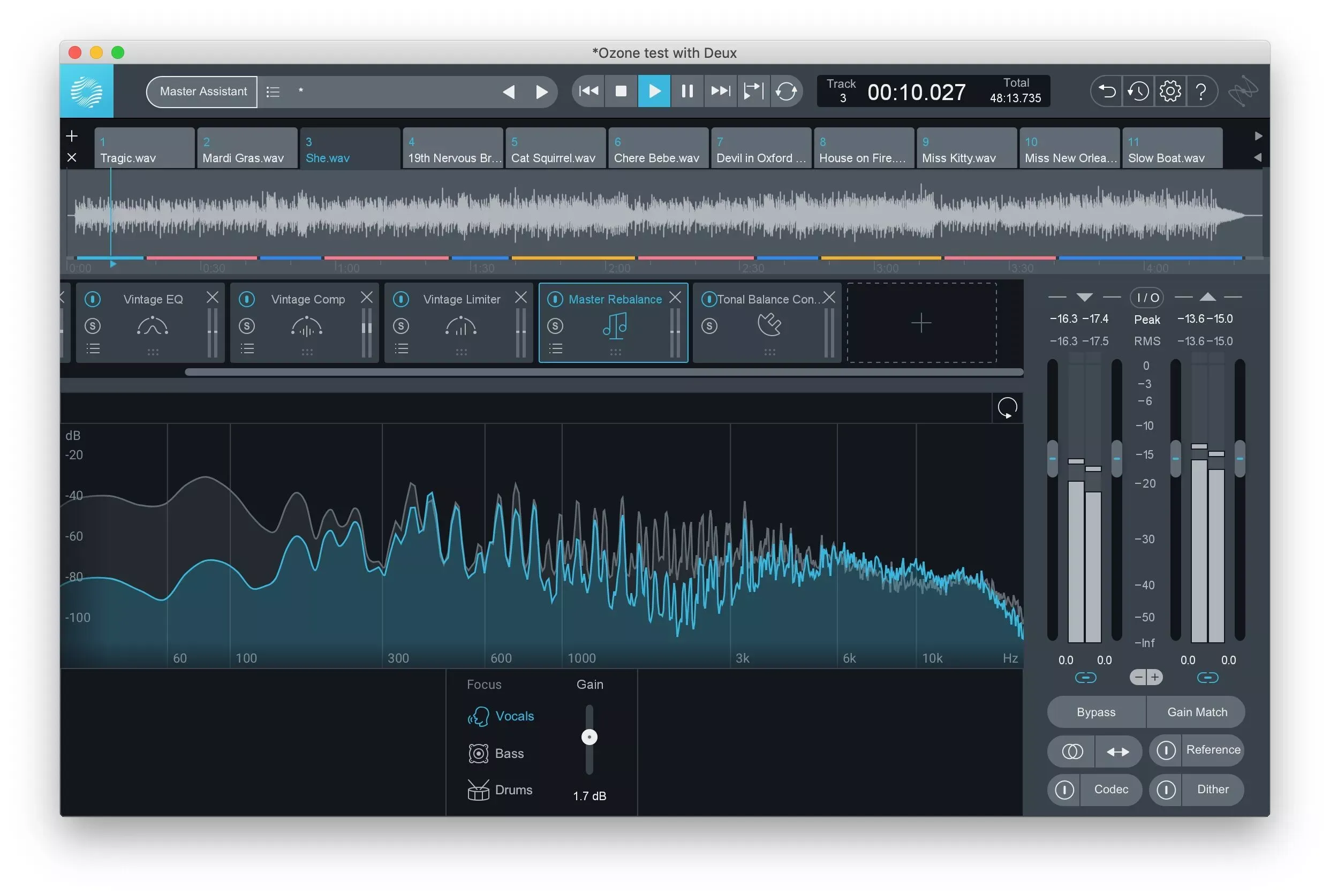Image resolution: width=1330 pixels, height=896 pixels.
Task: Skip to previous track
Action: tap(588, 91)
